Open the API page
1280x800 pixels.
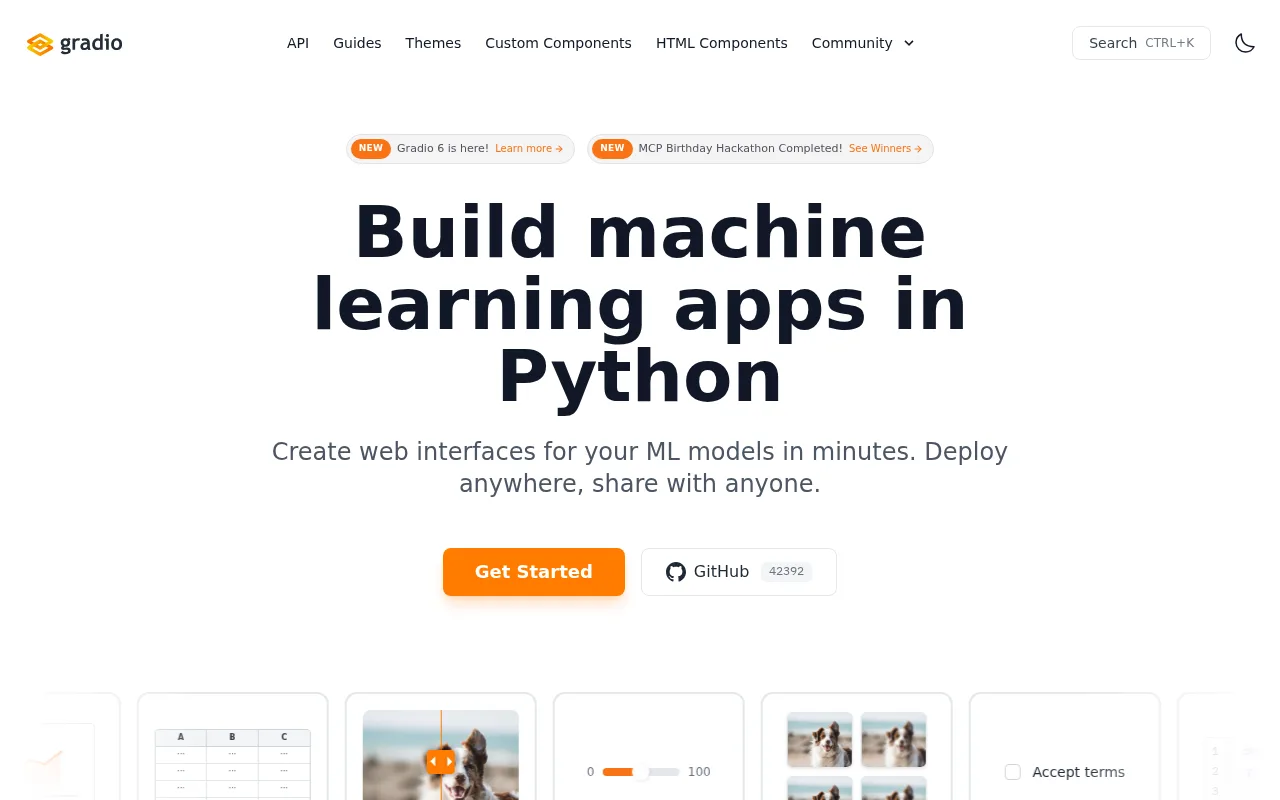pyautogui.click(x=298, y=43)
